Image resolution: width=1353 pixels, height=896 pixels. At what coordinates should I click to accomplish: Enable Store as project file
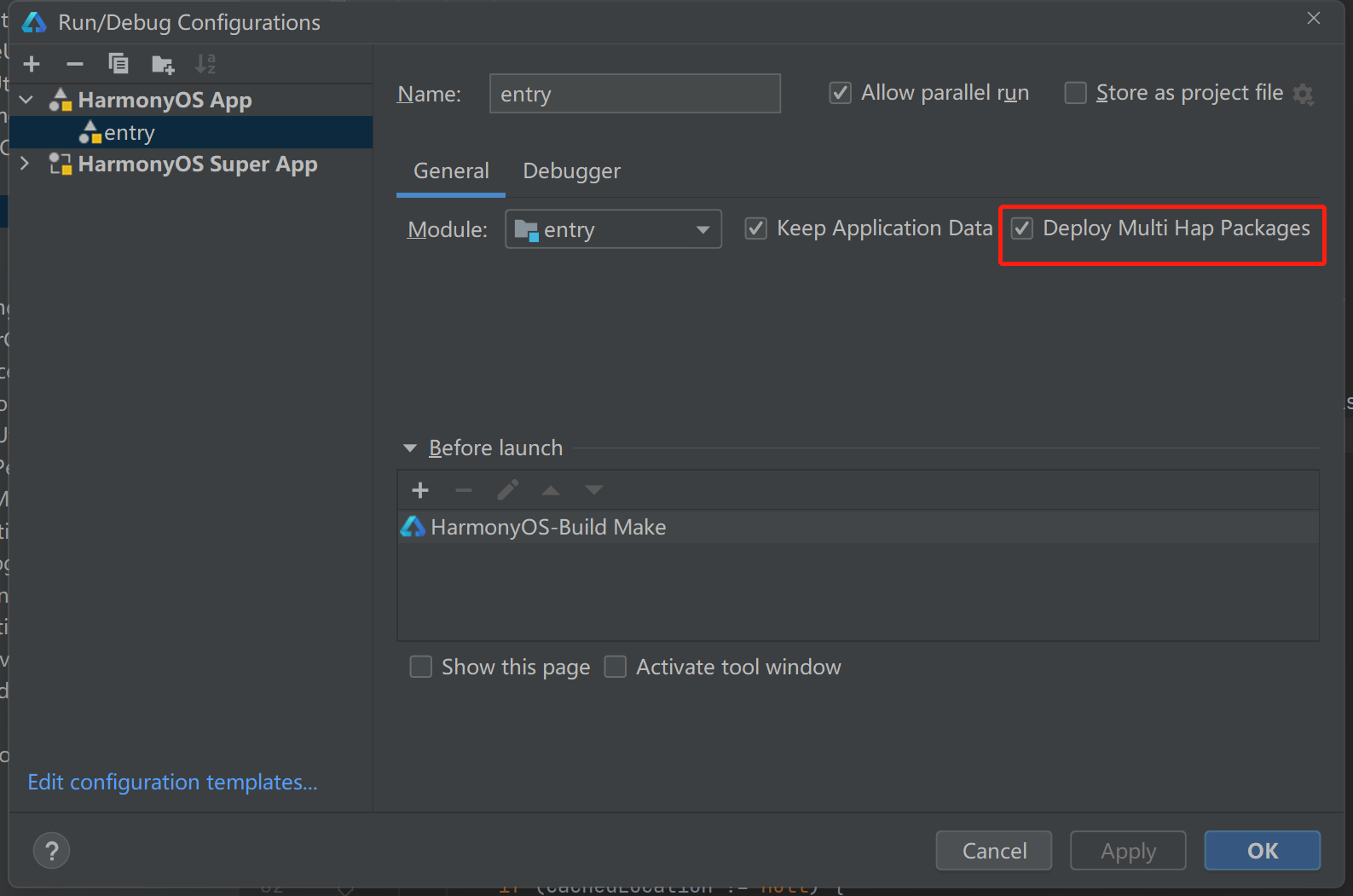1076,93
